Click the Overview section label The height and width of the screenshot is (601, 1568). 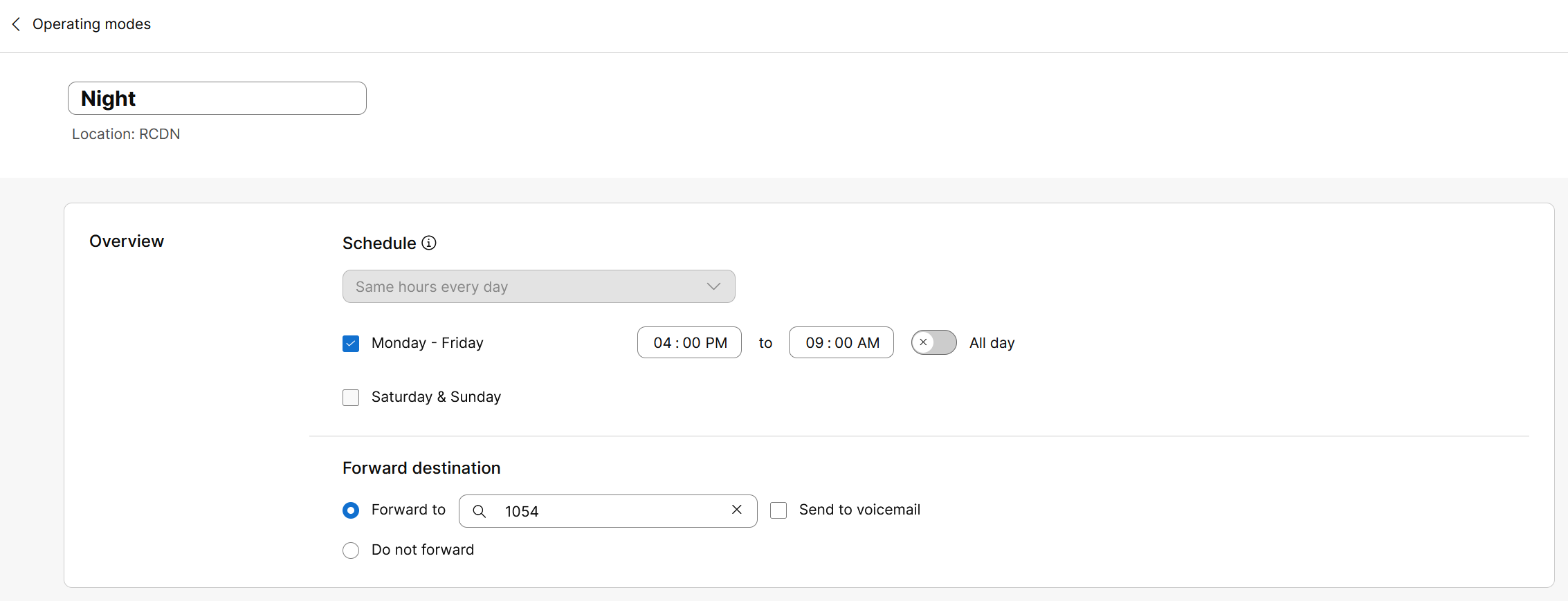click(127, 241)
